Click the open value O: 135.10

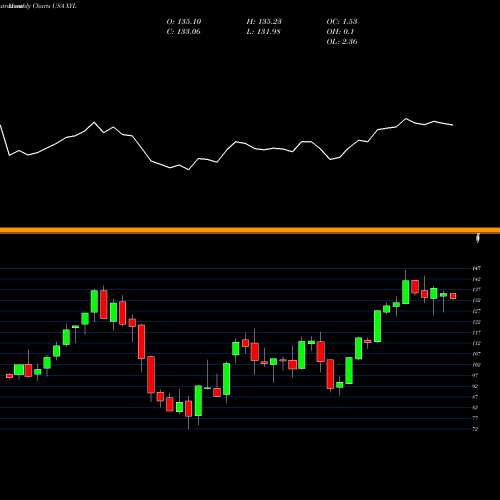tap(184, 22)
